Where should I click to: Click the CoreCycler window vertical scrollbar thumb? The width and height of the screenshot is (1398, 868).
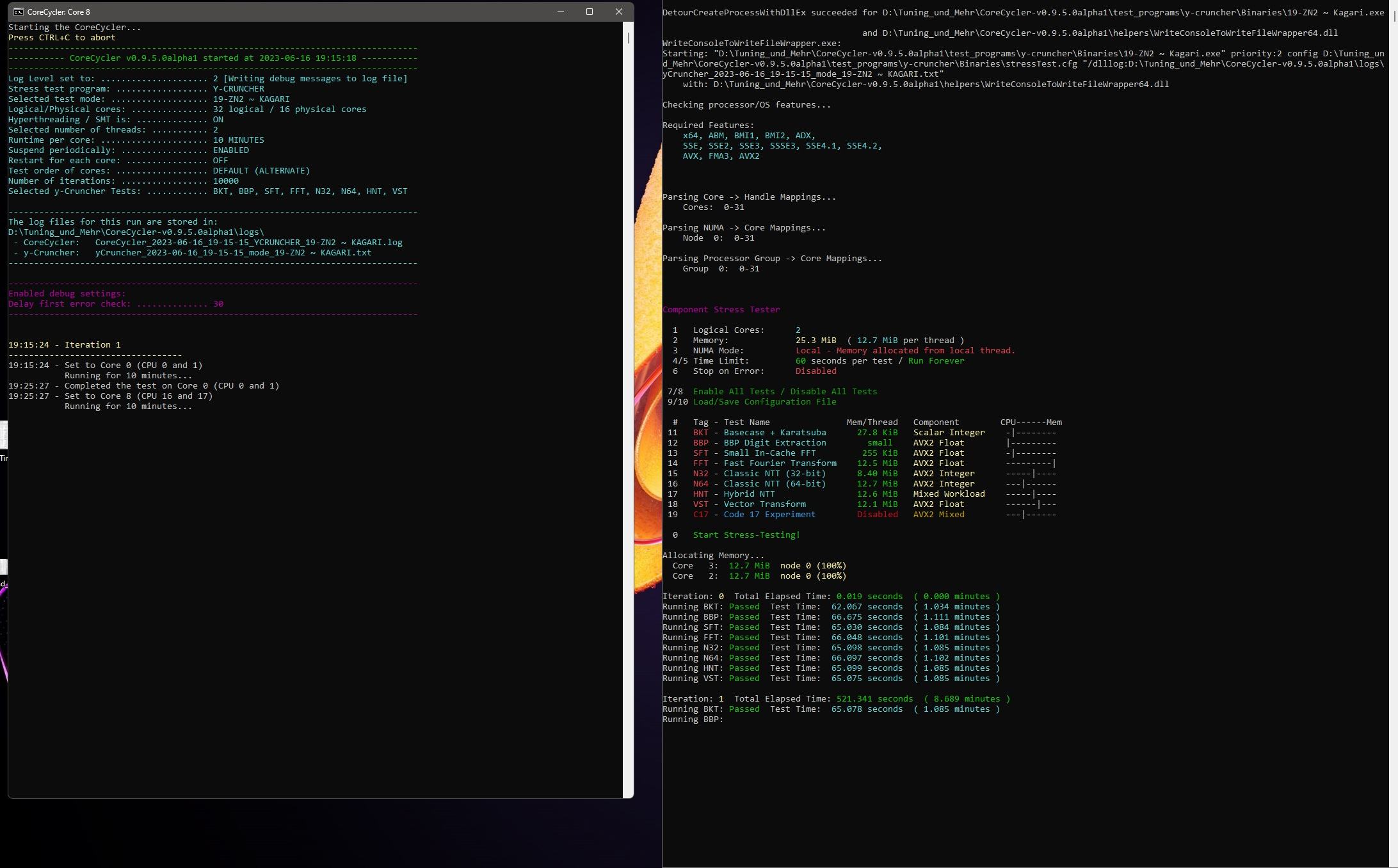(x=629, y=38)
